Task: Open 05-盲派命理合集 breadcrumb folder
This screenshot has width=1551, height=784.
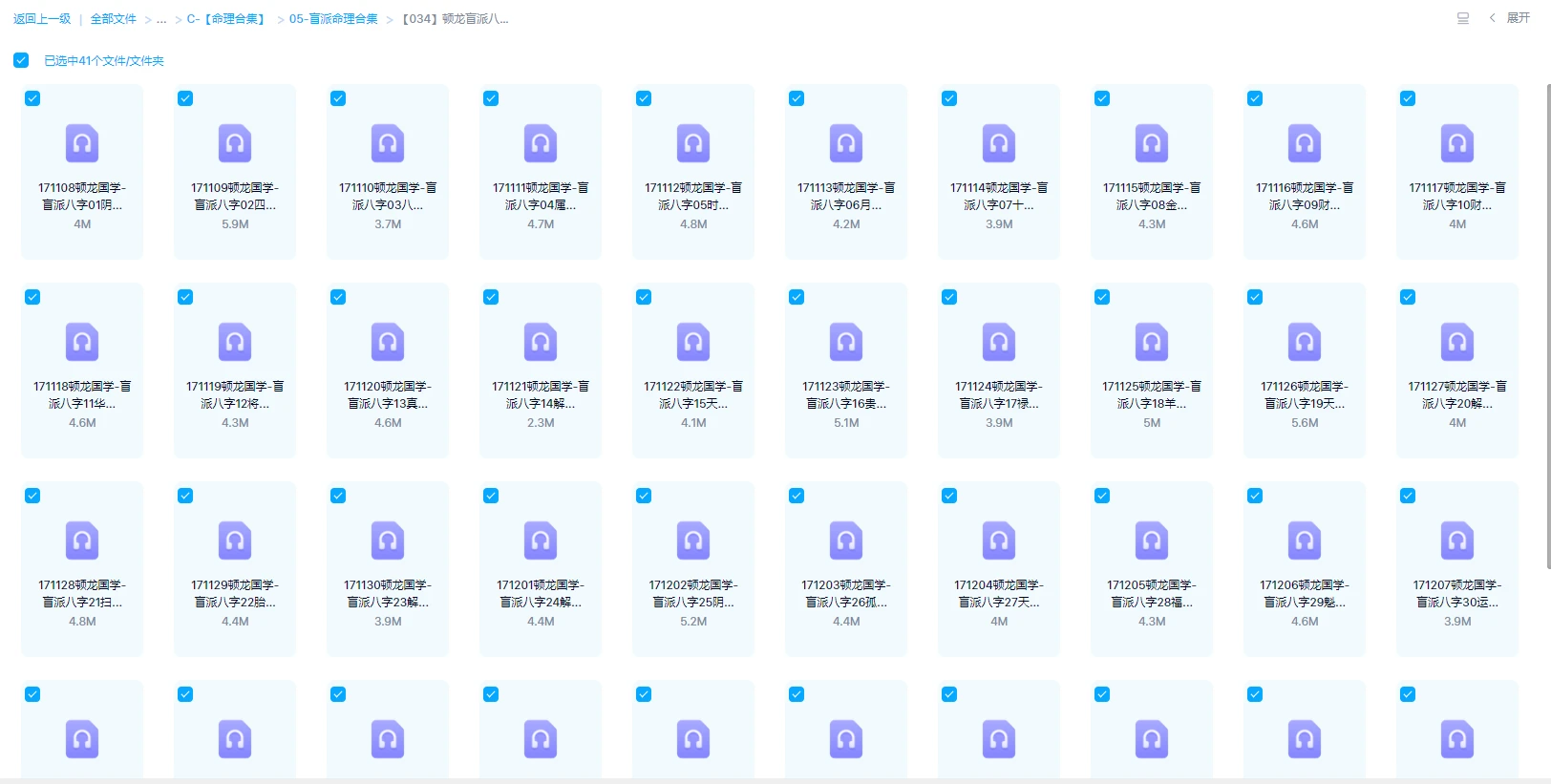Action: pyautogui.click(x=333, y=19)
